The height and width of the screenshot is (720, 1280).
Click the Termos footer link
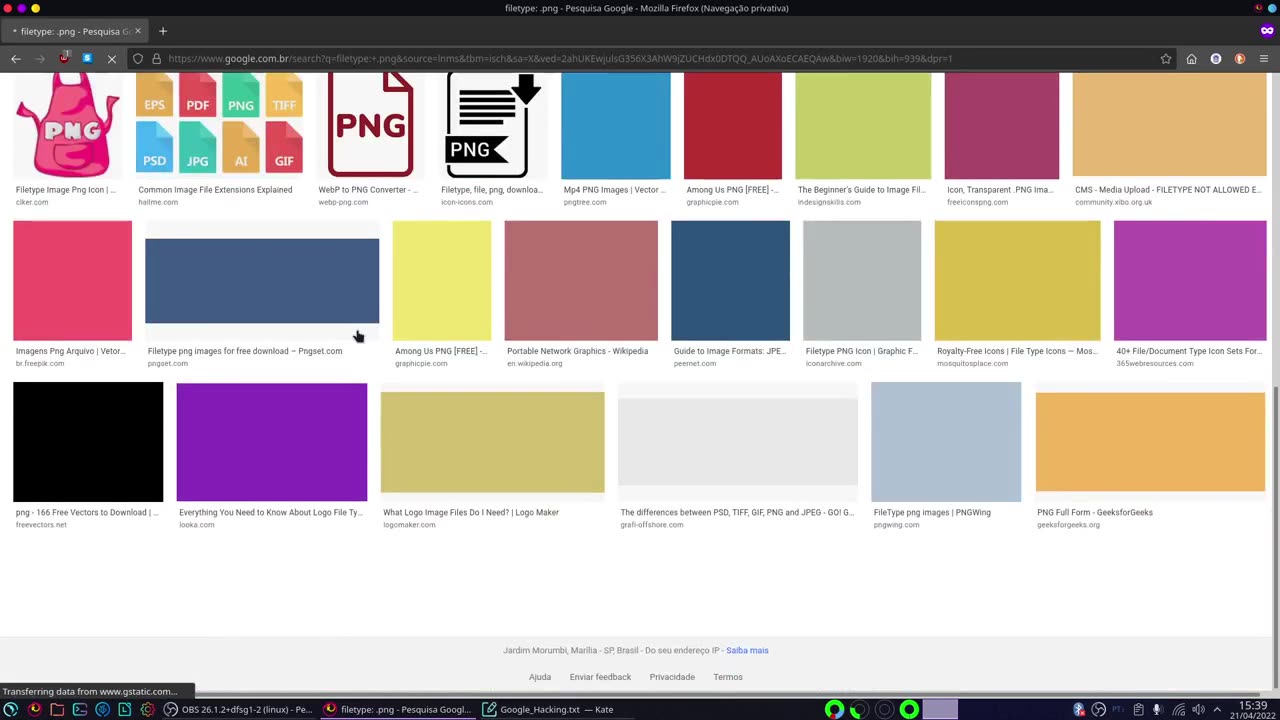coord(728,677)
